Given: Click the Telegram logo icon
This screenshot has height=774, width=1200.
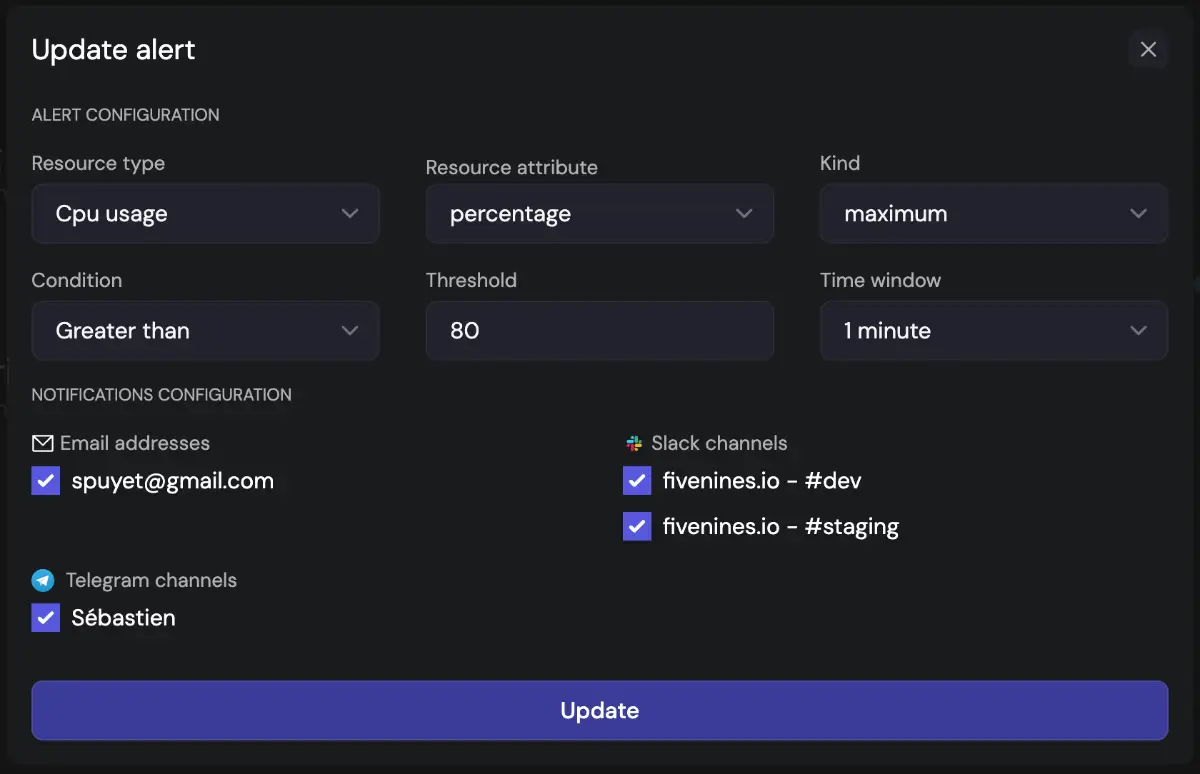Looking at the screenshot, I should (42, 580).
